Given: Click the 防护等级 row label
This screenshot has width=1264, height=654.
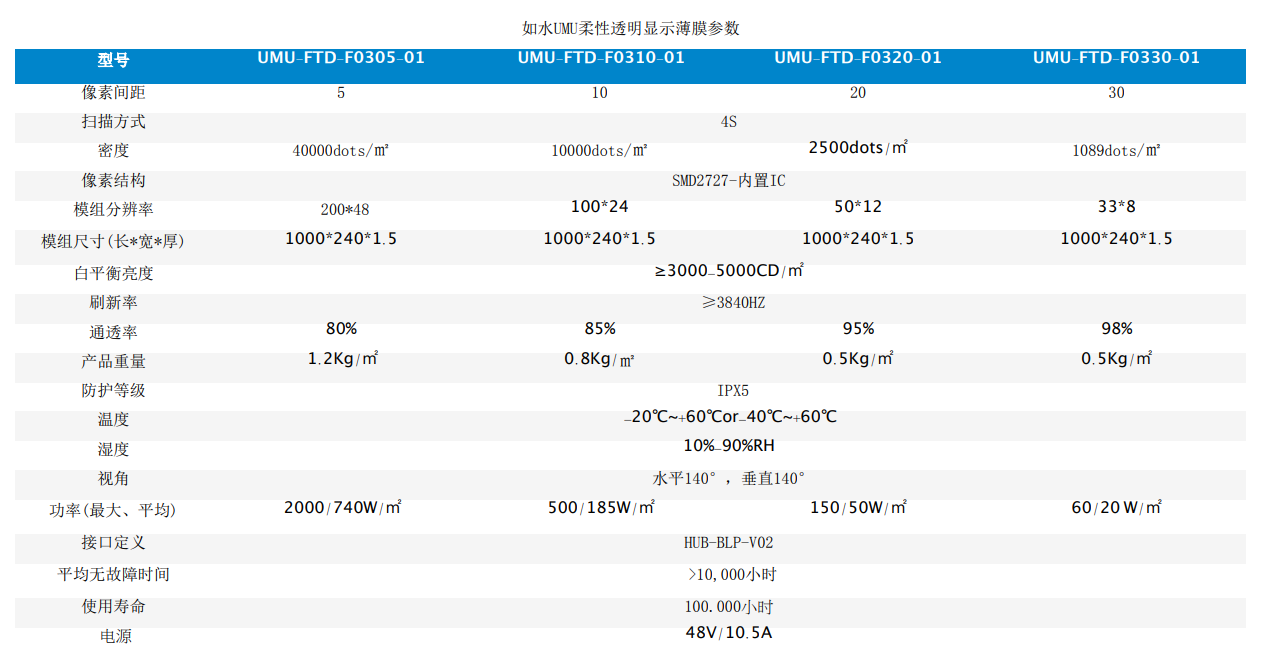Looking at the screenshot, I should click(114, 391).
